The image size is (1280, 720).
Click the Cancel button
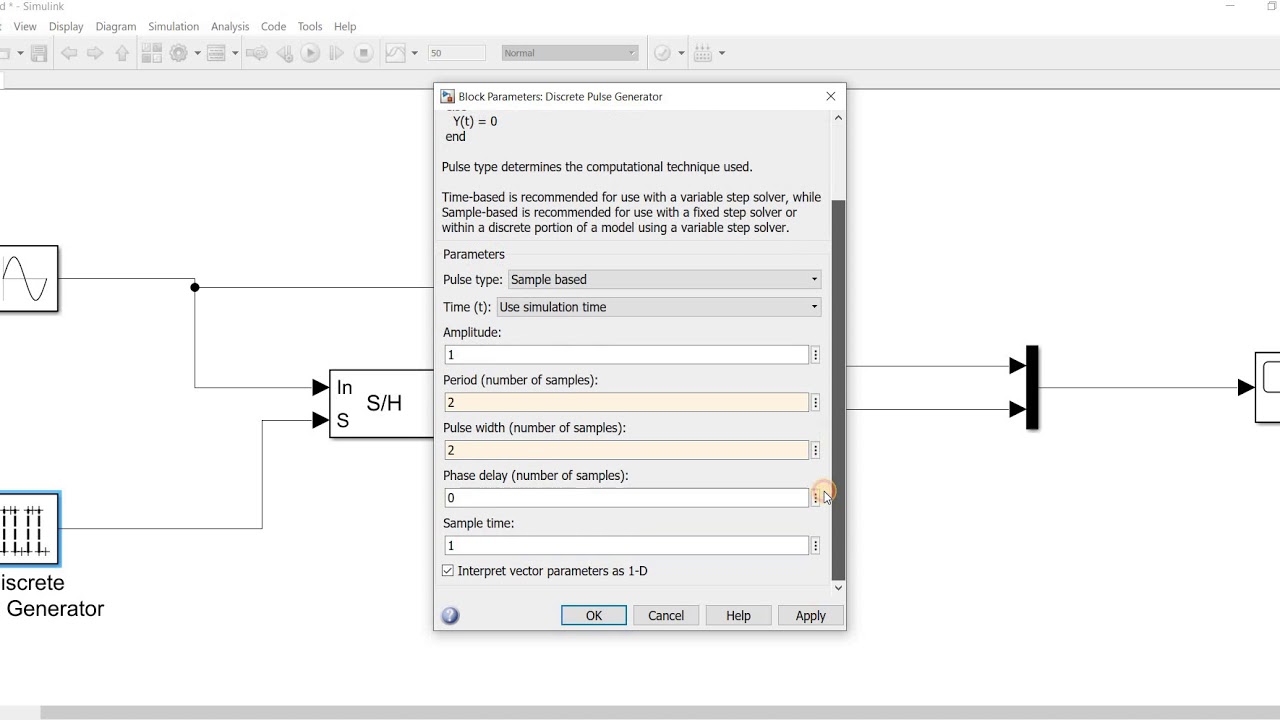tap(666, 616)
